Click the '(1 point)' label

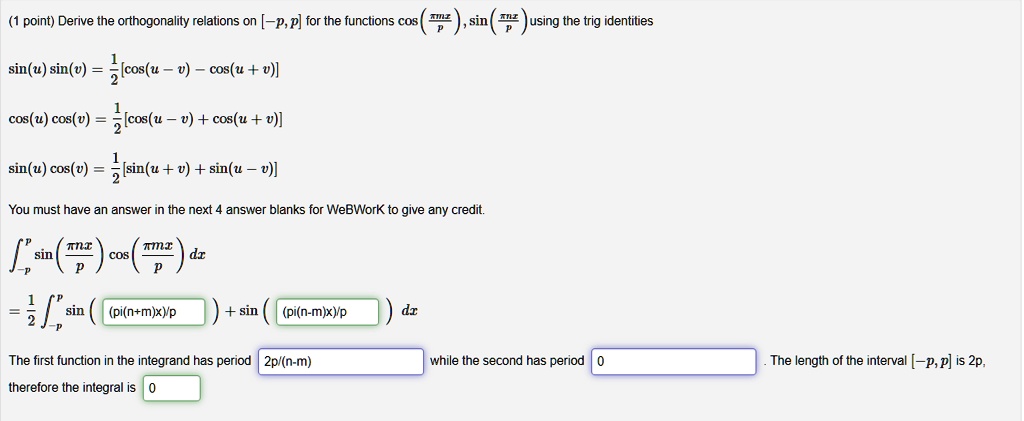point(32,21)
